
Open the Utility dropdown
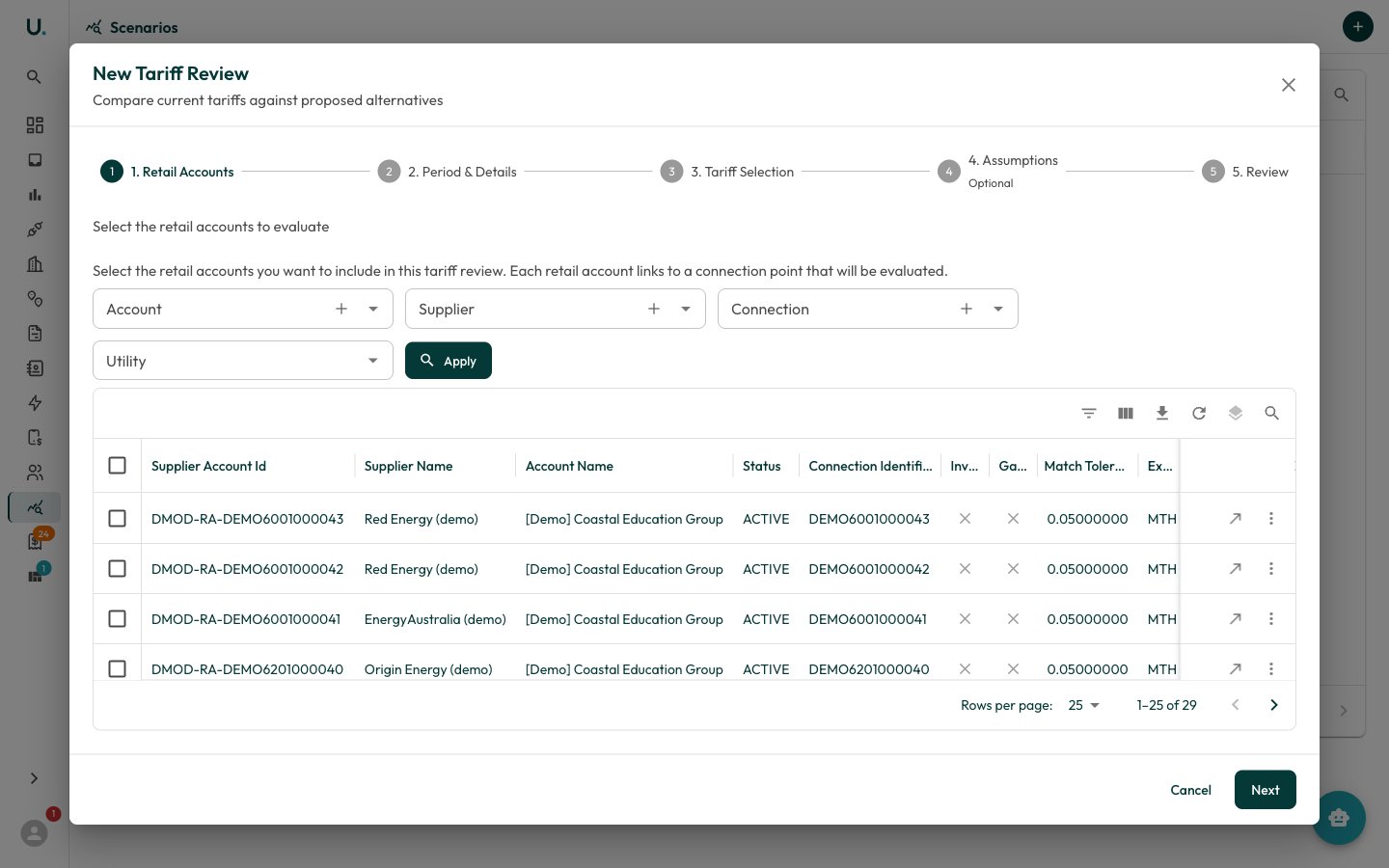243,361
